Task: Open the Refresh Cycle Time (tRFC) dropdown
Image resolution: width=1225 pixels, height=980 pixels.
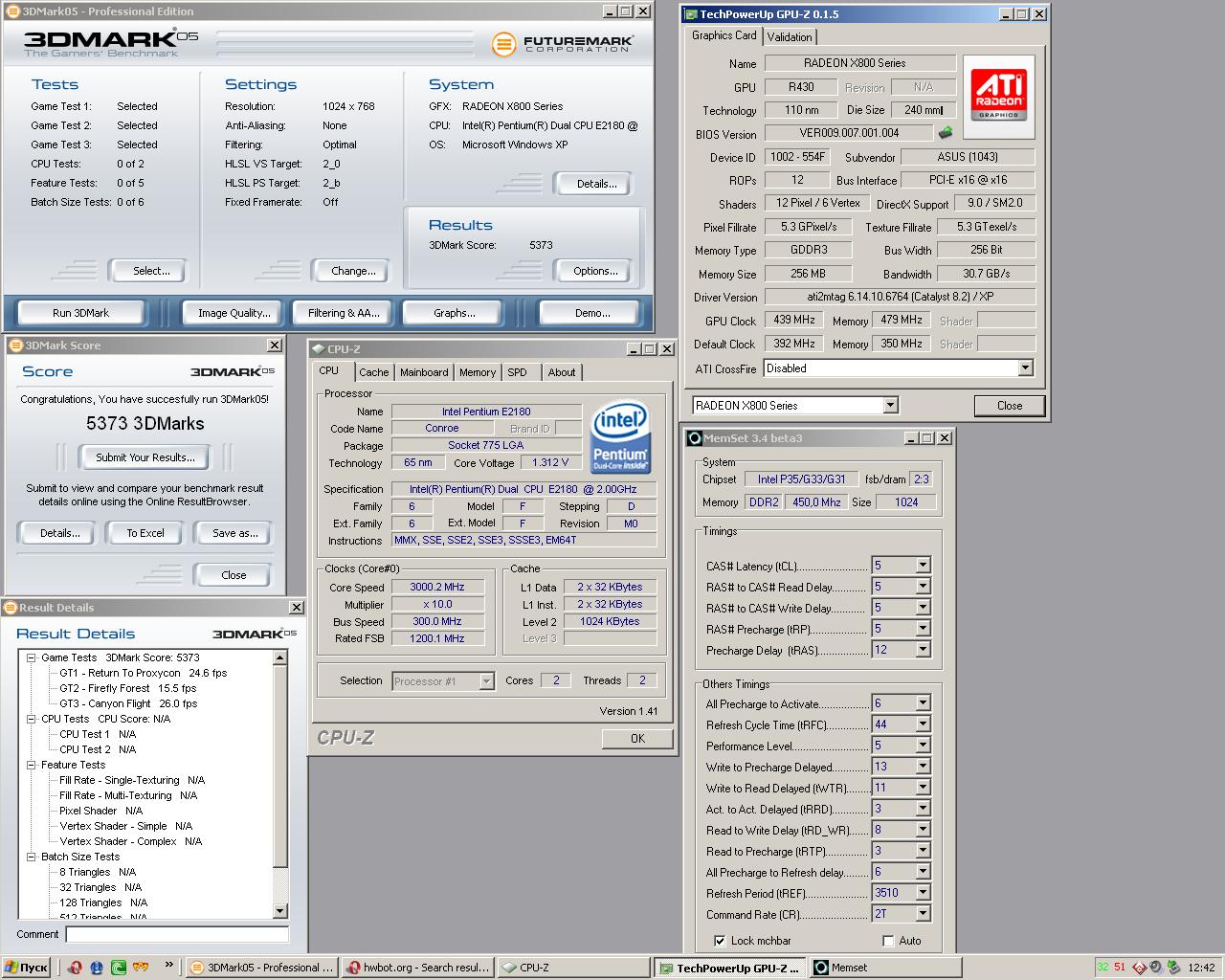Action: 923,724
